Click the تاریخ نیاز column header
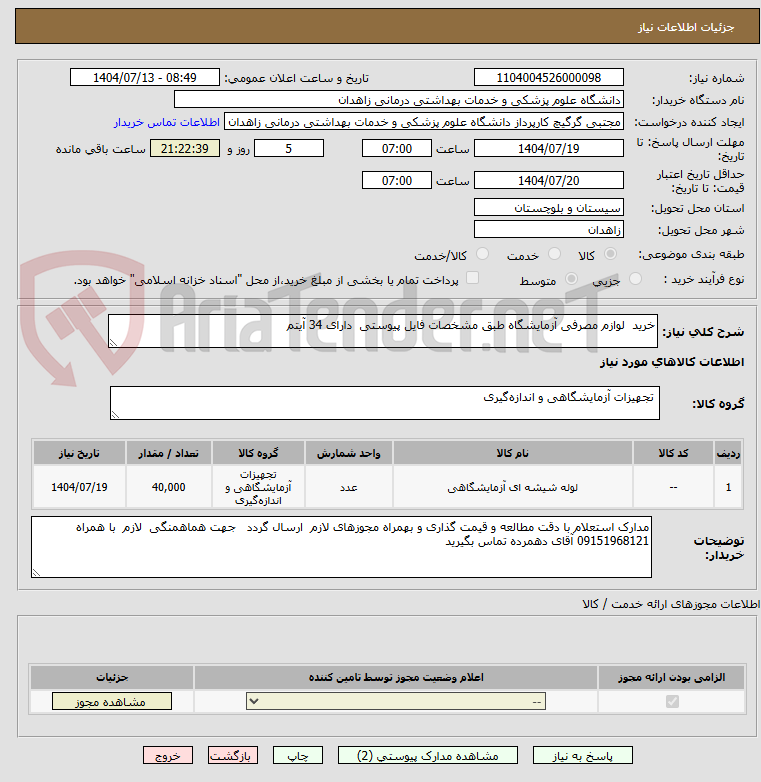 click(79, 453)
